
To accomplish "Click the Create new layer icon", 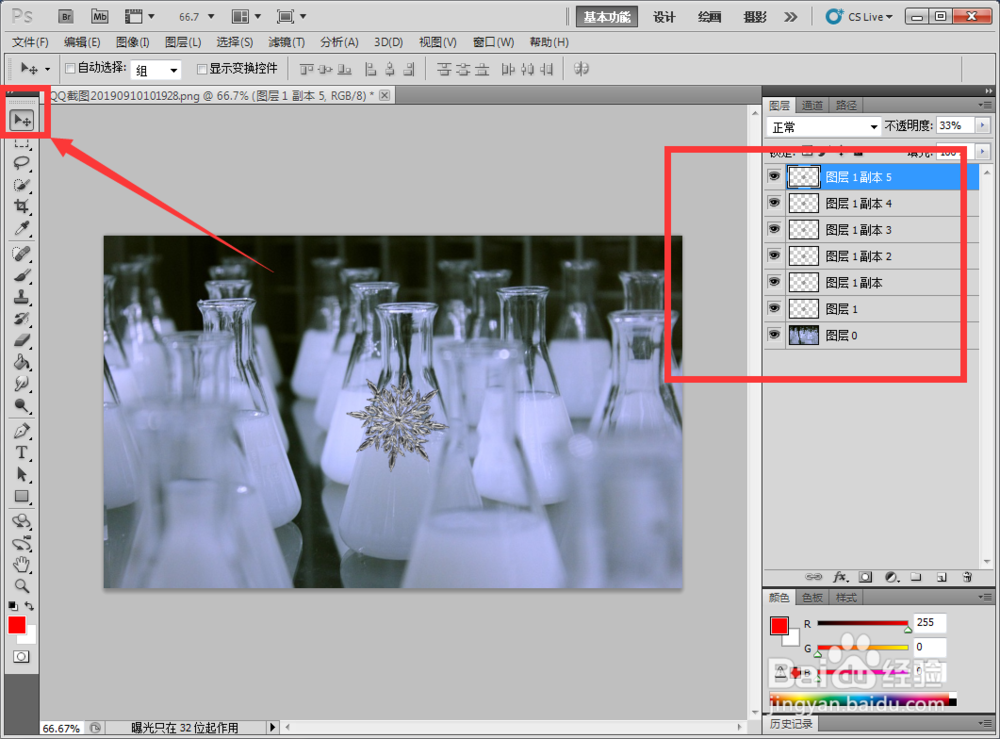I will pyautogui.click(x=941, y=577).
